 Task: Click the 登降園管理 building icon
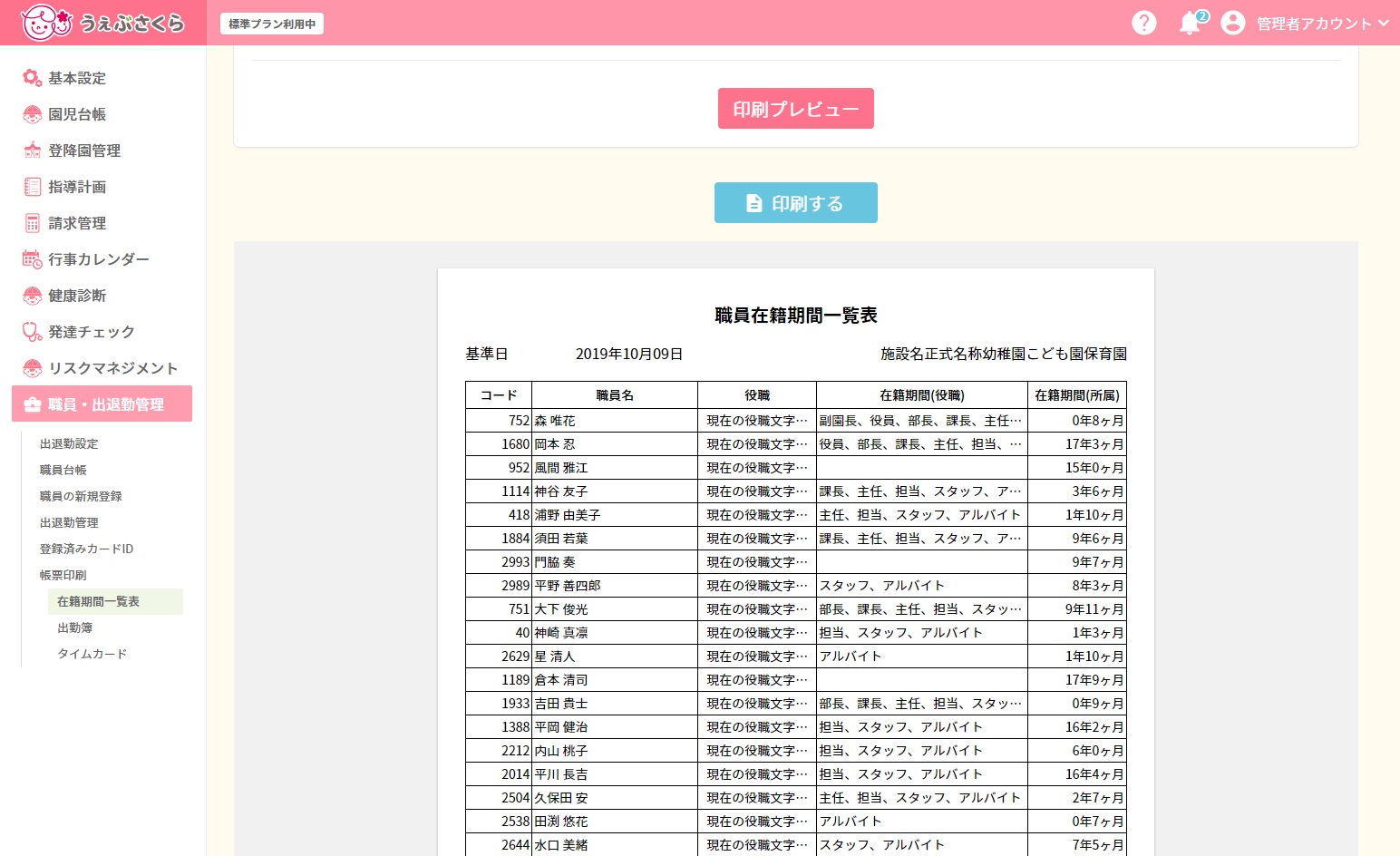33,151
